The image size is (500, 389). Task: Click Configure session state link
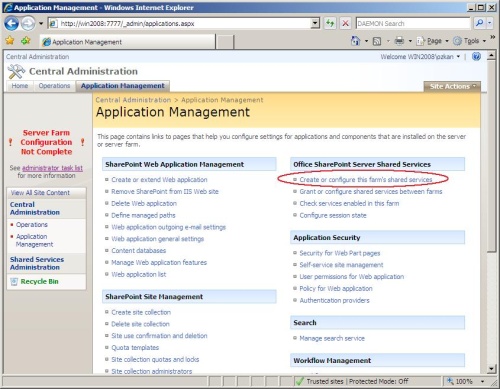333,215
